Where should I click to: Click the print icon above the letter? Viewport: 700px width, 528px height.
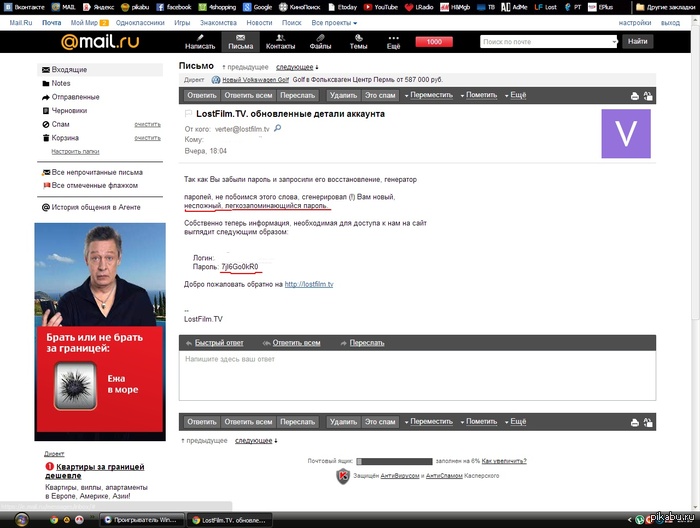click(634, 96)
